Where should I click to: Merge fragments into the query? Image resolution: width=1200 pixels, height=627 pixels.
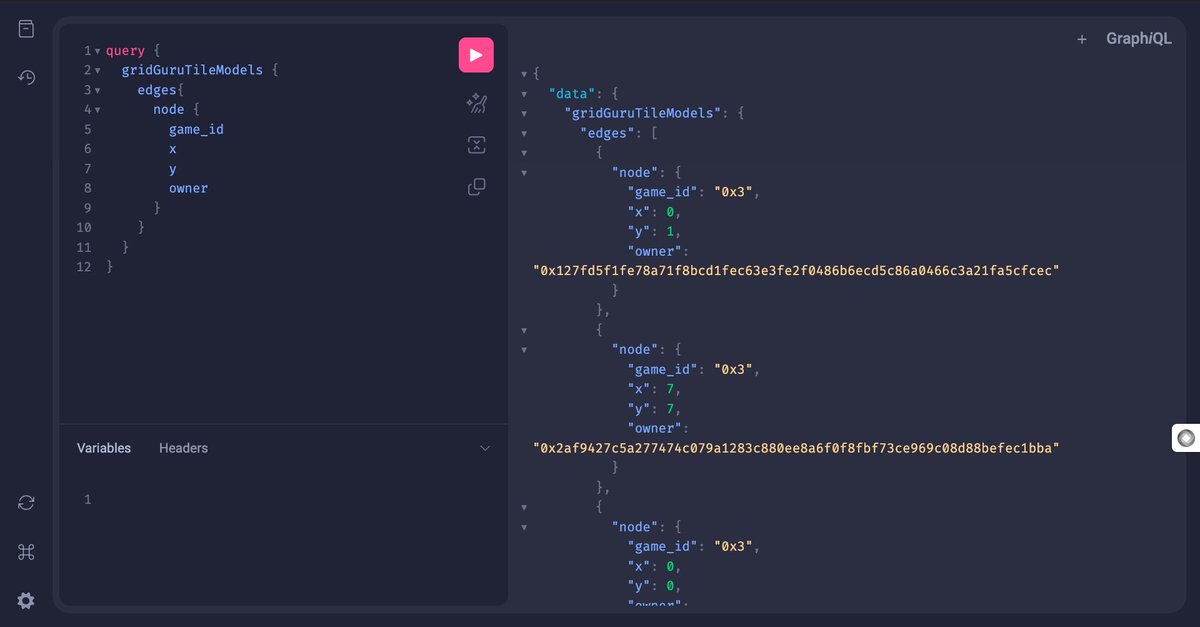coord(476,144)
